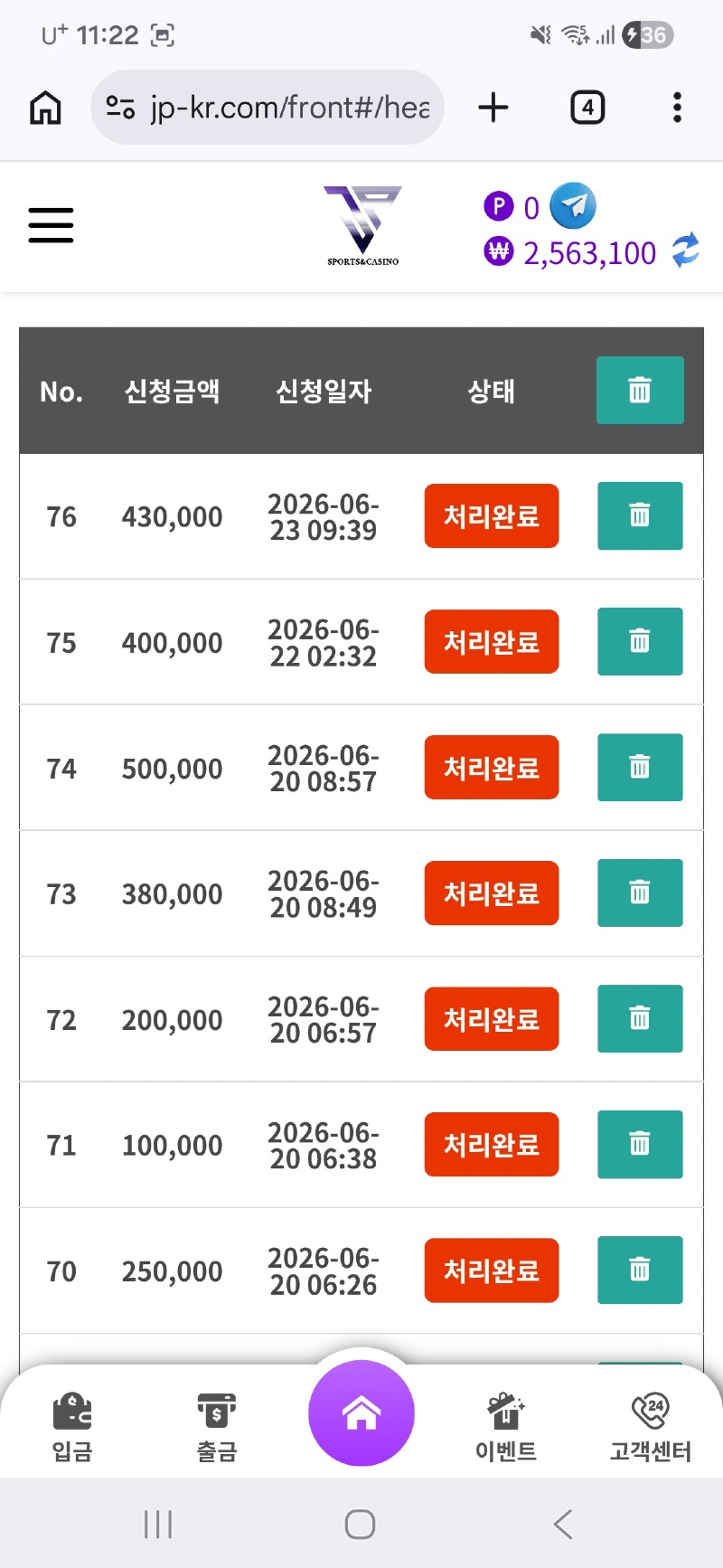This screenshot has height=1568, width=723.
Task: Click 처리완료 status for request 75
Action: point(492,642)
